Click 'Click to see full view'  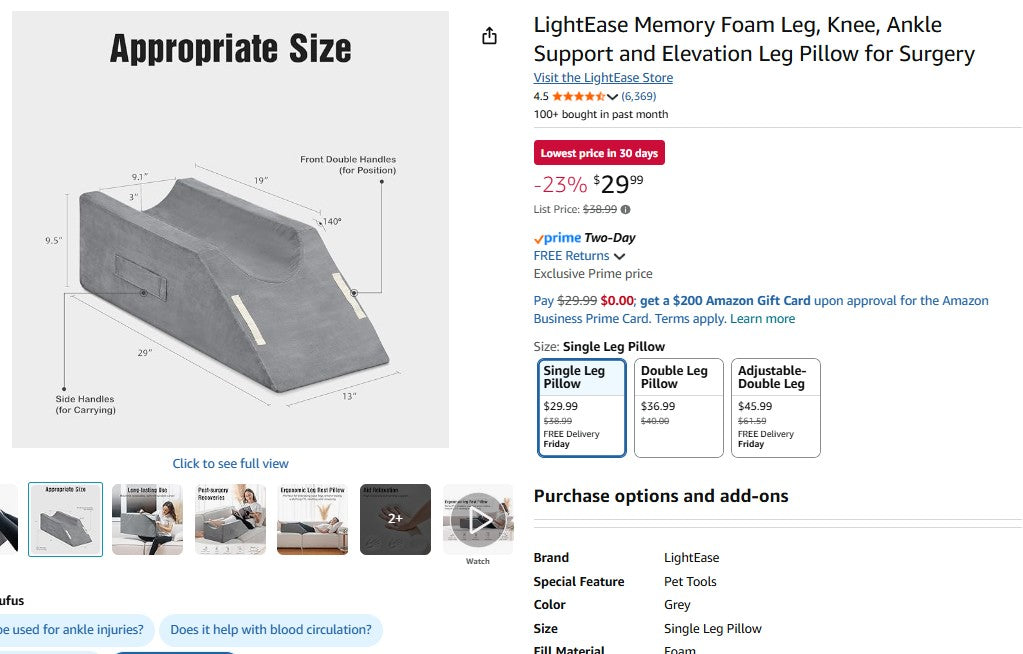click(x=230, y=463)
